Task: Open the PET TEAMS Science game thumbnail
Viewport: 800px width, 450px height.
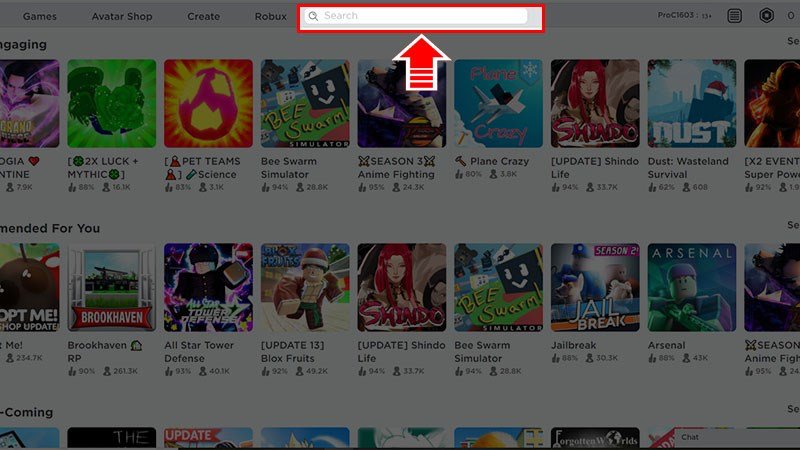Action: coord(208,104)
